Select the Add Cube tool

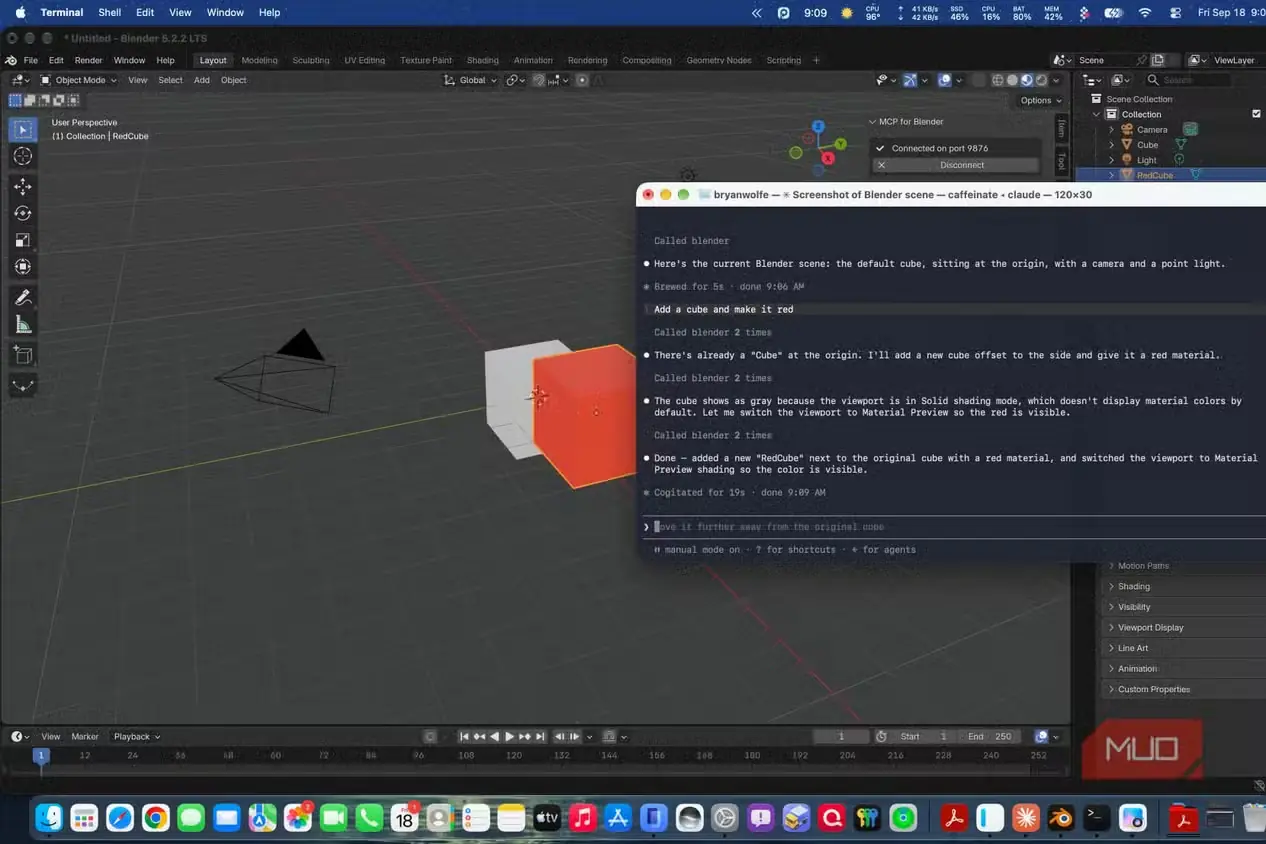coord(22,354)
